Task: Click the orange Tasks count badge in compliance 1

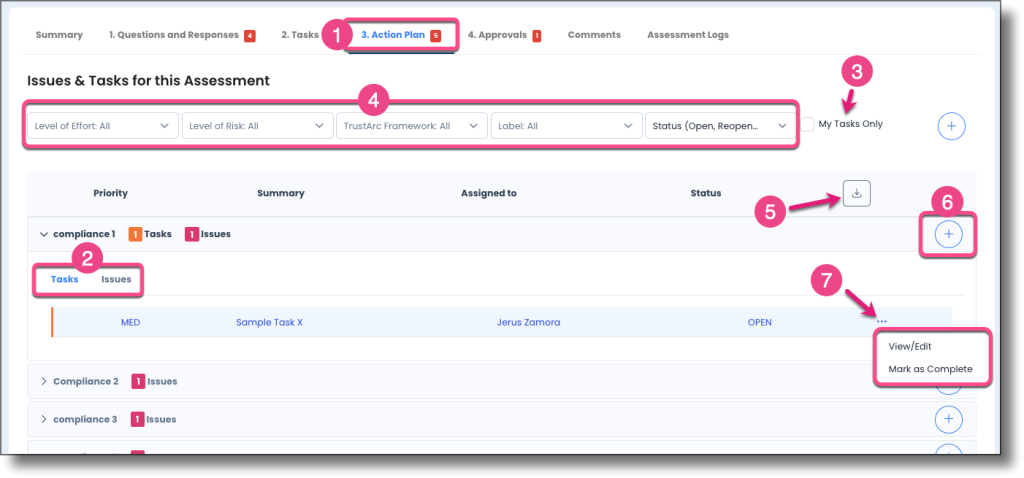Action: (x=135, y=234)
